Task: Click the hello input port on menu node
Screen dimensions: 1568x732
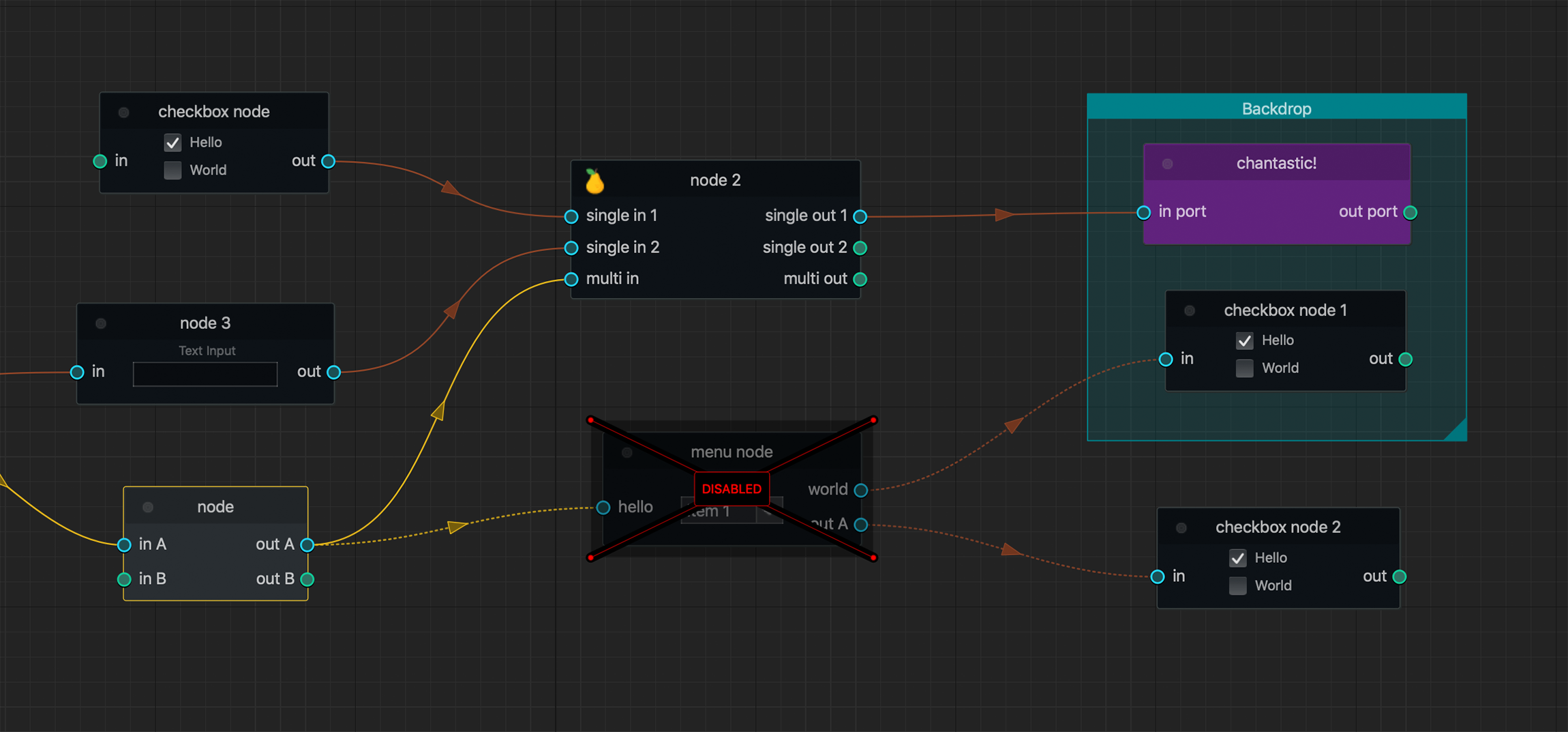Action: pos(603,508)
